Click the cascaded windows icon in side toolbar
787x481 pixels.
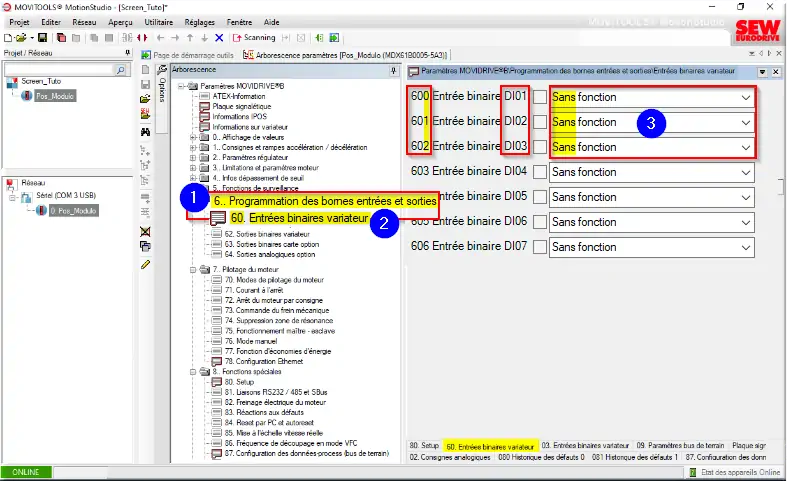146,246
